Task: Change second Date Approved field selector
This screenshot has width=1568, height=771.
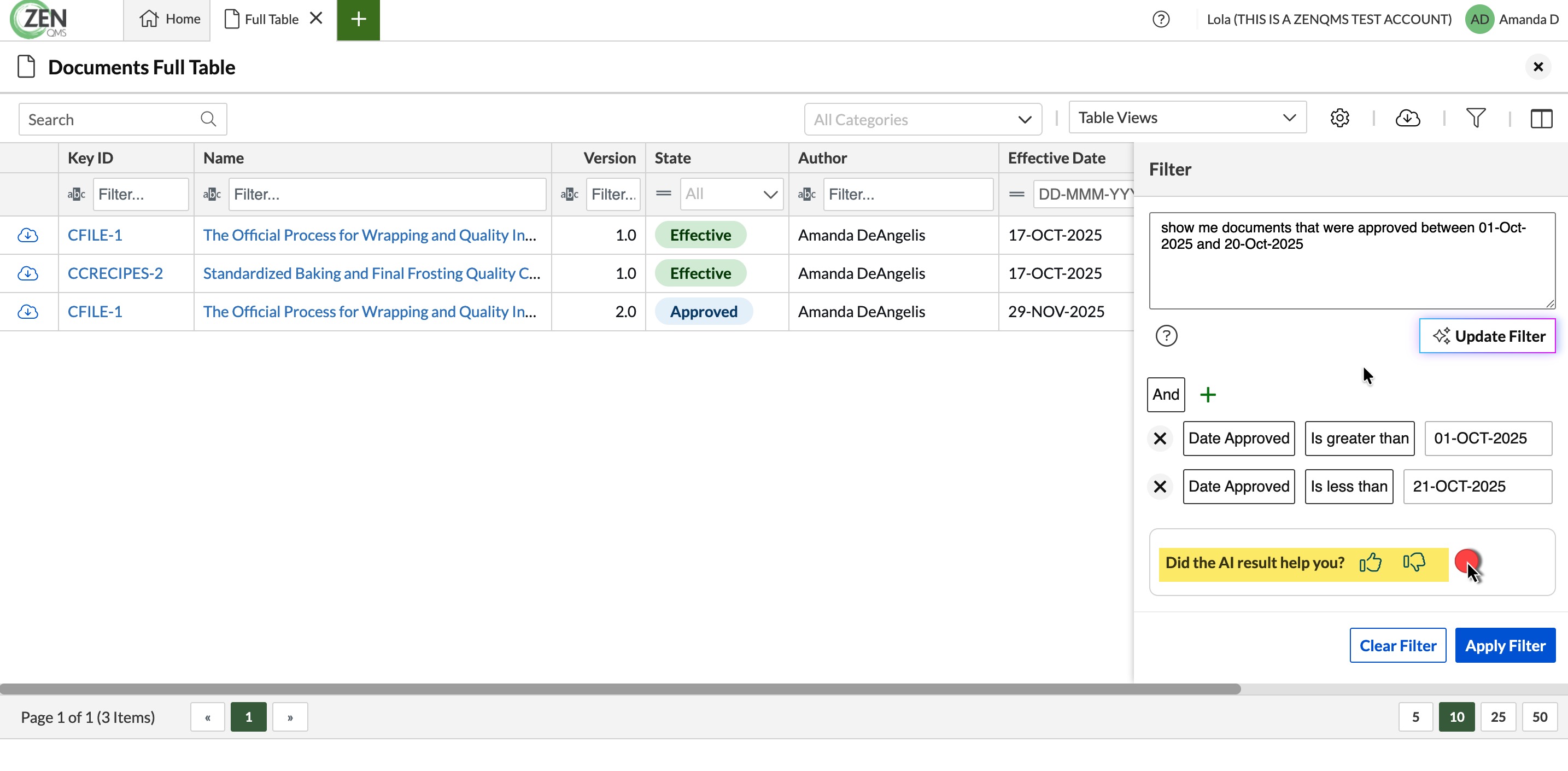Action: coord(1239,487)
